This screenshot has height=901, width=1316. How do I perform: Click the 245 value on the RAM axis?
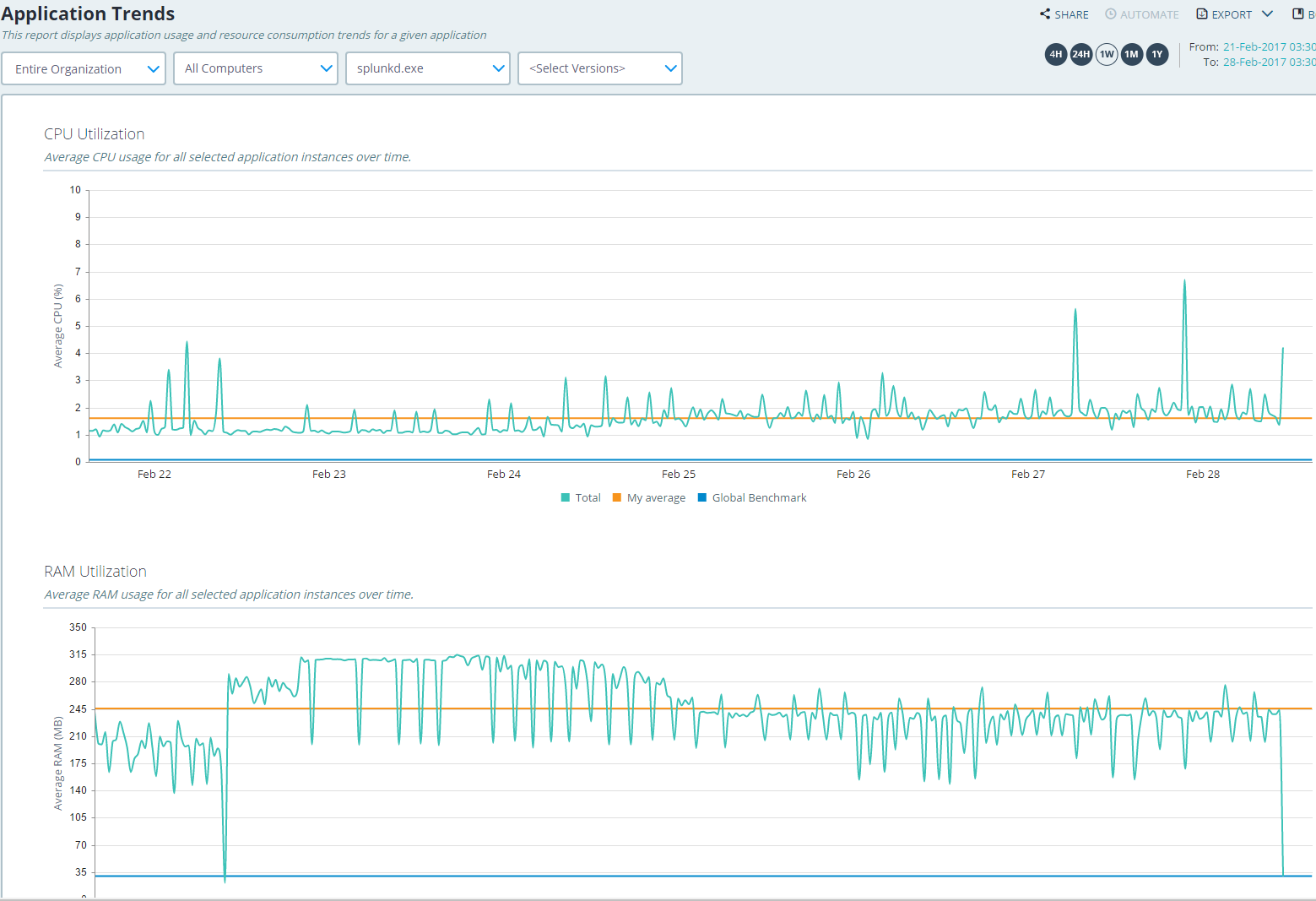pos(78,708)
